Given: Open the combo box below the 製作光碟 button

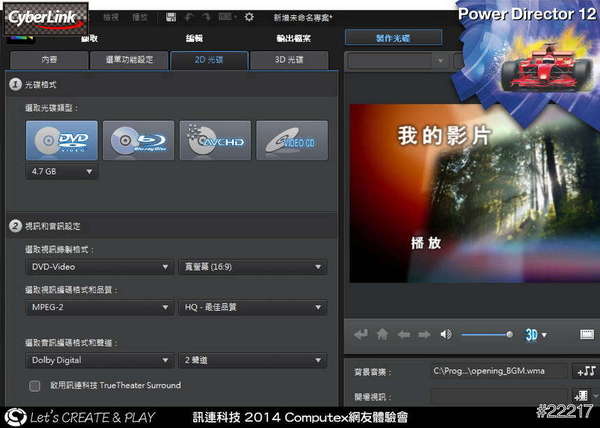Looking at the screenshot, I should pos(398,60).
